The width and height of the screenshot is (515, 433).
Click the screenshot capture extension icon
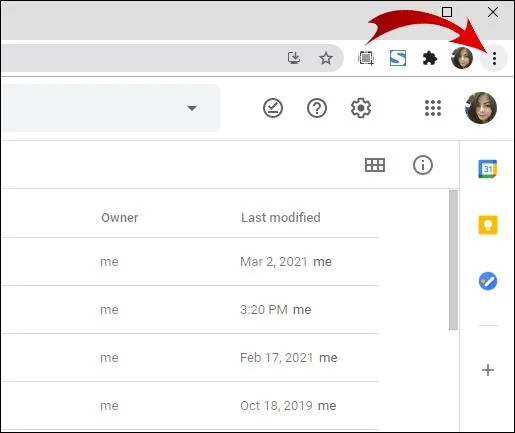pyautogui.click(x=366, y=58)
